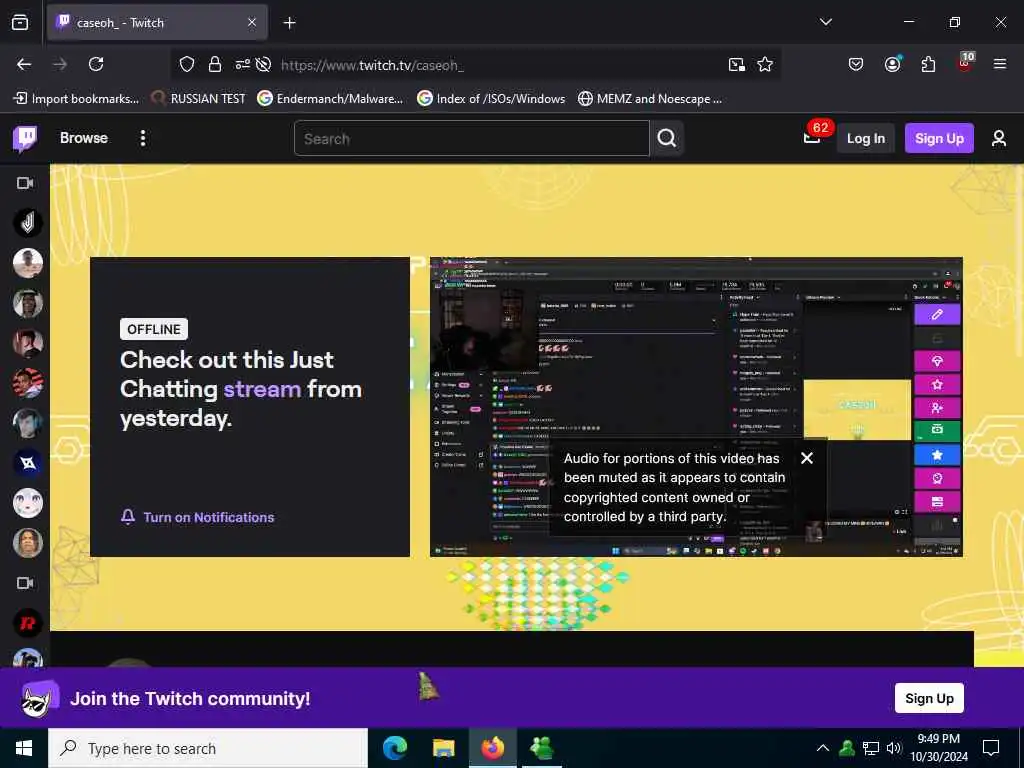Screen dimensions: 1024x768
Task: Open site permissions icon in address bar
Action: click(242, 65)
